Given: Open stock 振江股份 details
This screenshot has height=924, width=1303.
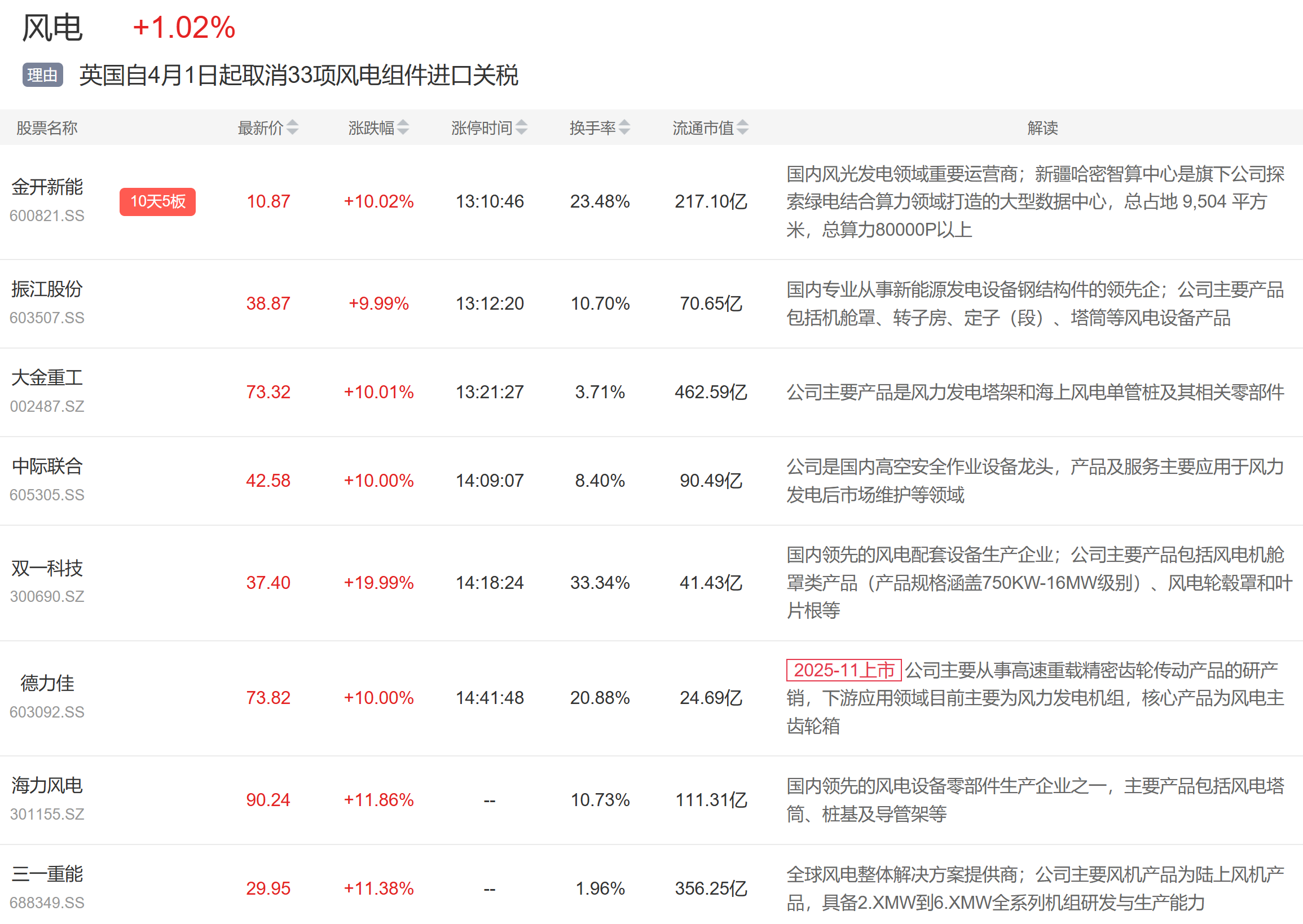Looking at the screenshot, I should point(47,289).
